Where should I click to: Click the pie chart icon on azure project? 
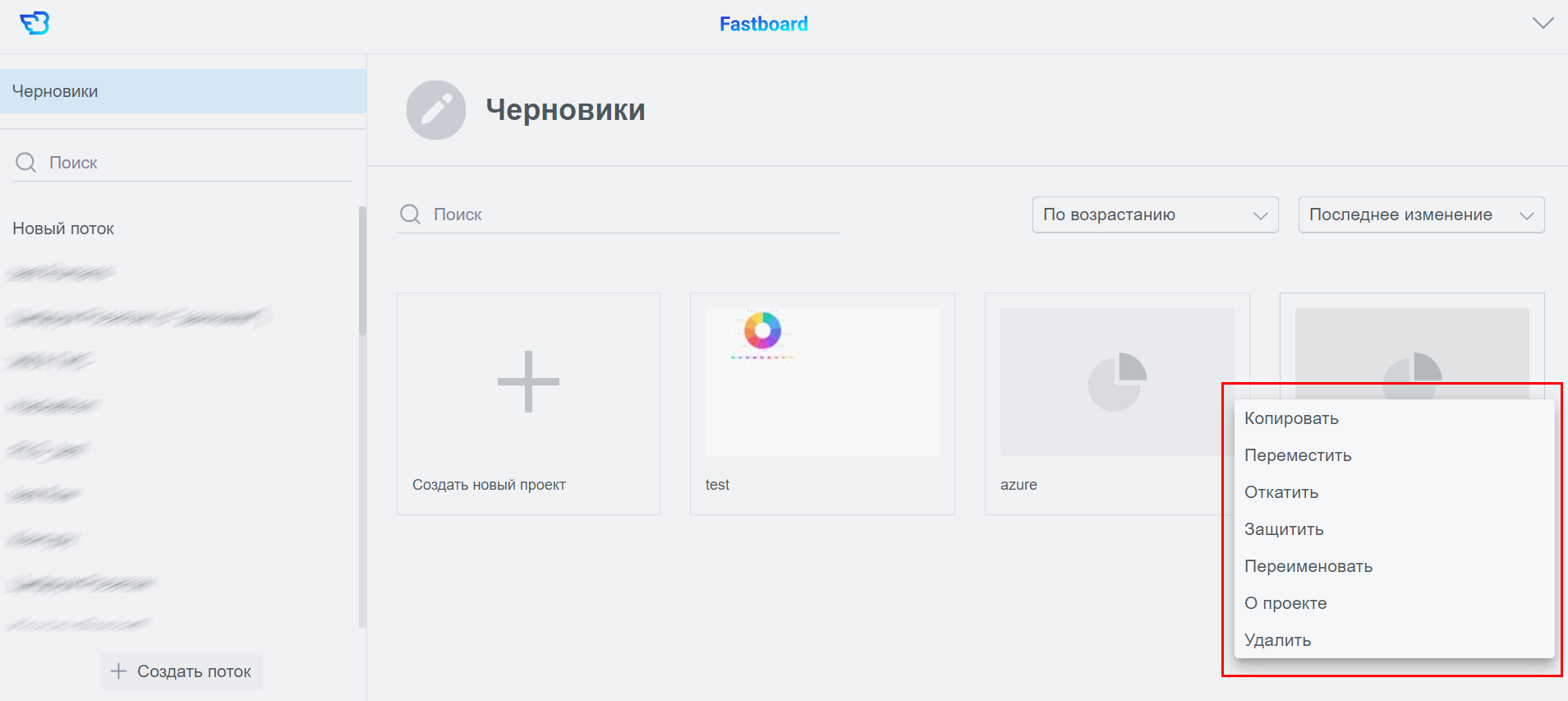tap(1116, 382)
